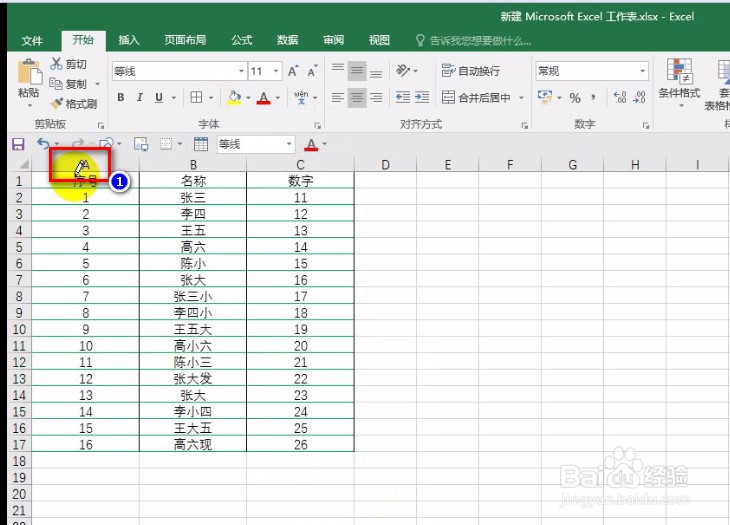Align text left in the ribbon
Screen dimensions: 730x525
pos(338,97)
